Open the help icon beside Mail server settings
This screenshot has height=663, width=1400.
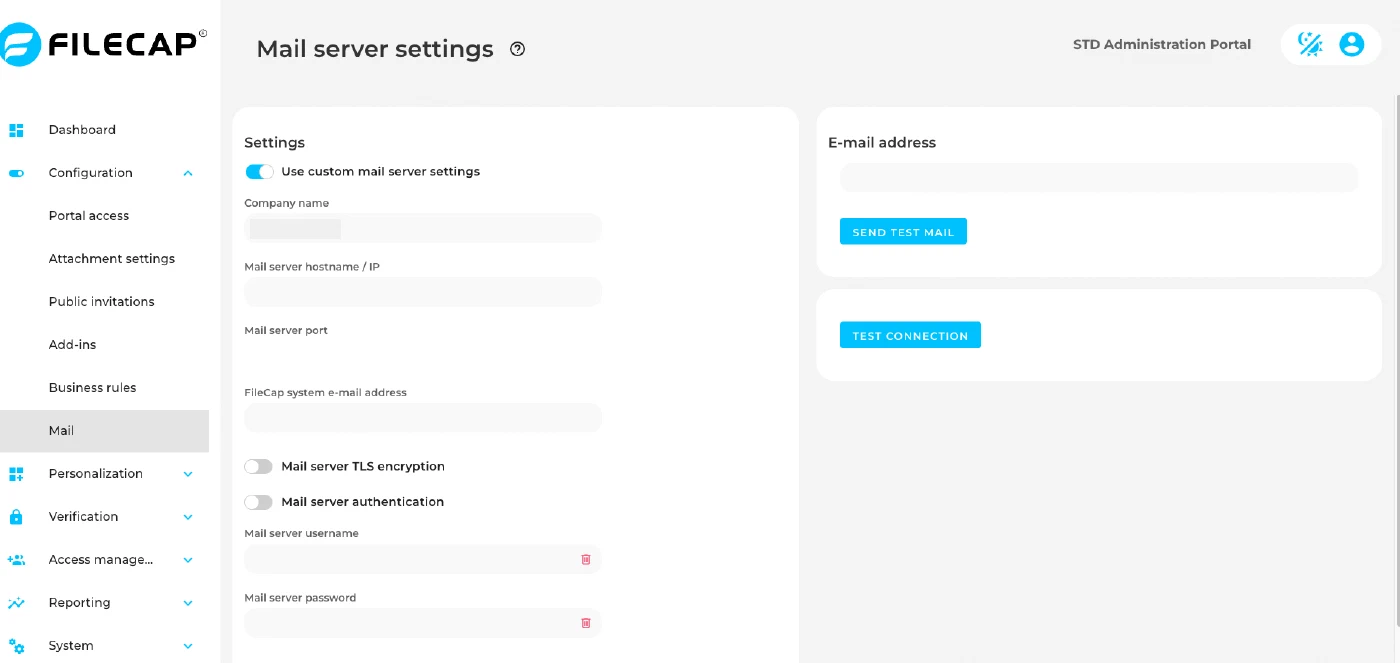tap(517, 49)
